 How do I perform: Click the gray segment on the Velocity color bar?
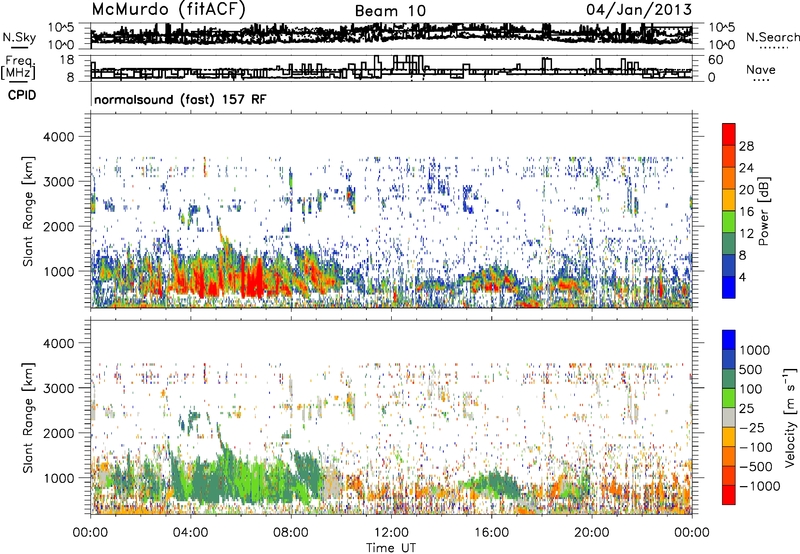(729, 418)
